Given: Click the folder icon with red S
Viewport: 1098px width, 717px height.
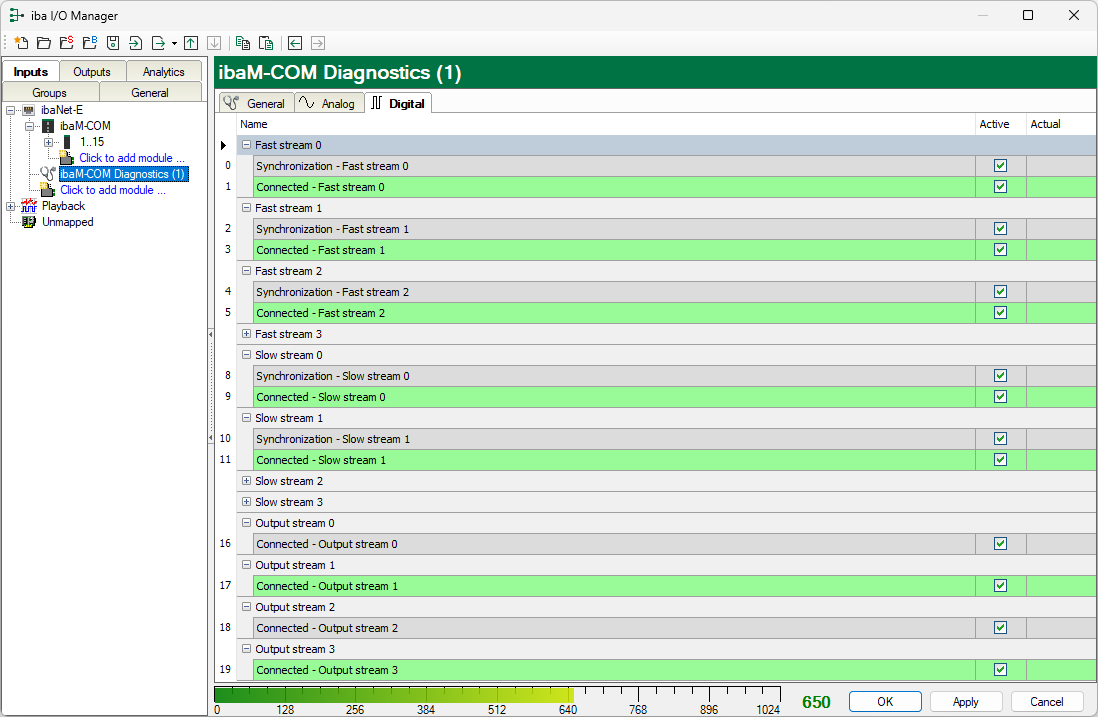Looking at the screenshot, I should click(x=67, y=43).
